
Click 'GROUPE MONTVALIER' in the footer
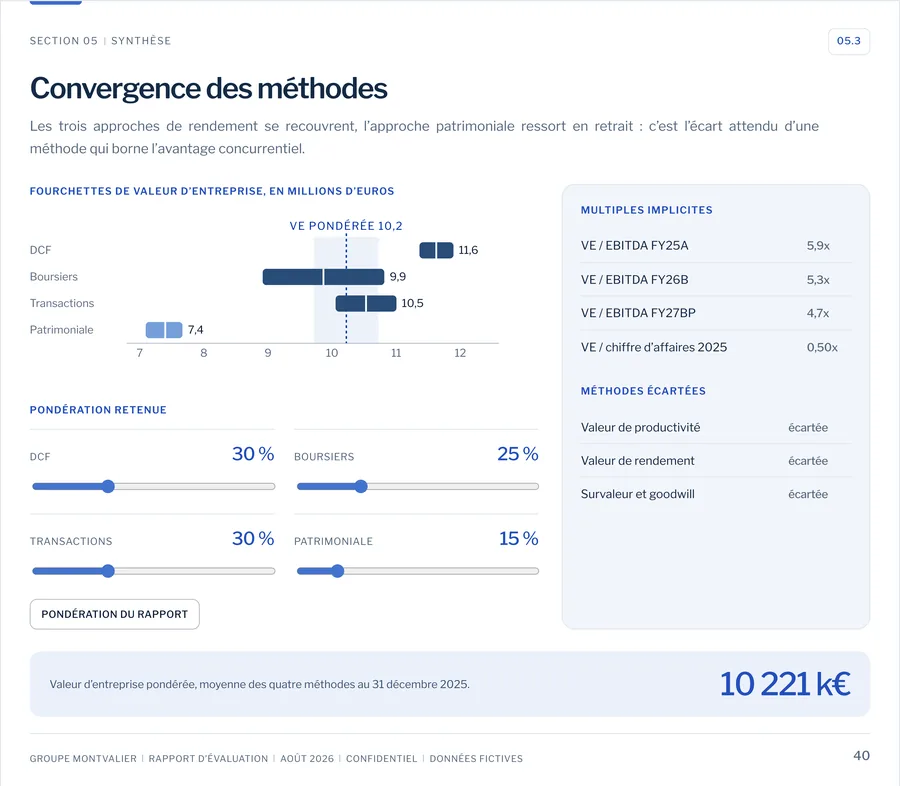(x=83, y=758)
